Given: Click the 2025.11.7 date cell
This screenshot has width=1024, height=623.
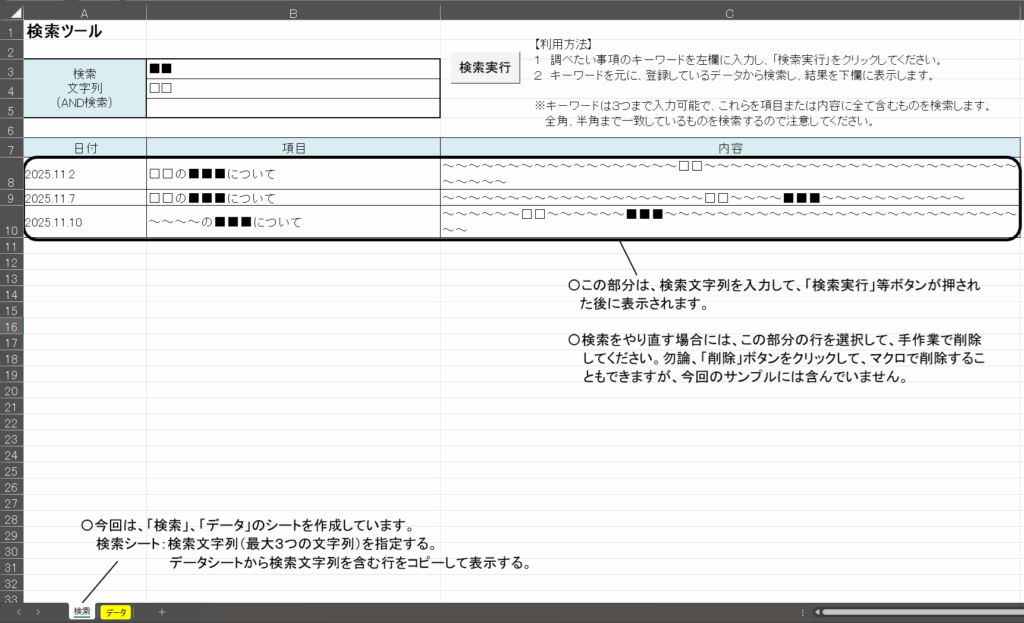Looking at the screenshot, I should (84, 198).
